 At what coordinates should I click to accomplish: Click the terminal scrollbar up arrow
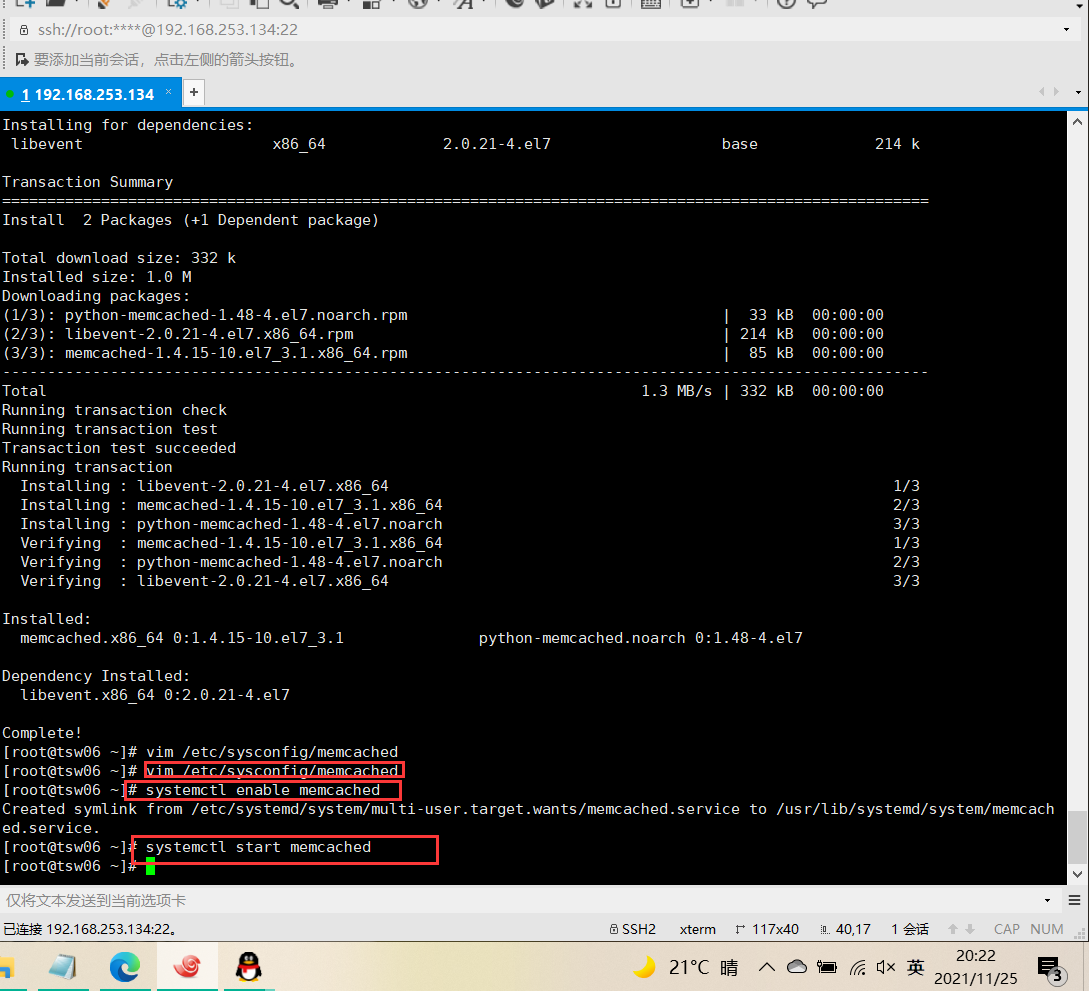[1077, 122]
